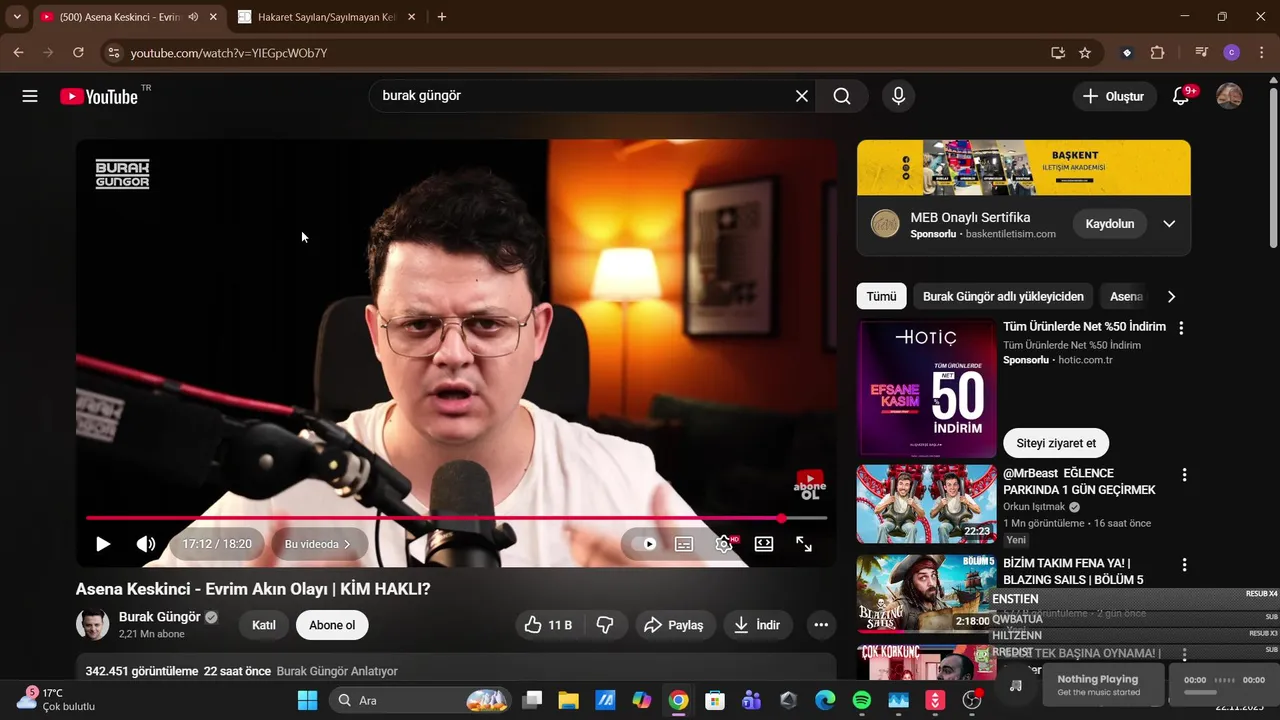Open the 'Bu videoda' chapters chip
The height and width of the screenshot is (720, 1280).
click(318, 544)
